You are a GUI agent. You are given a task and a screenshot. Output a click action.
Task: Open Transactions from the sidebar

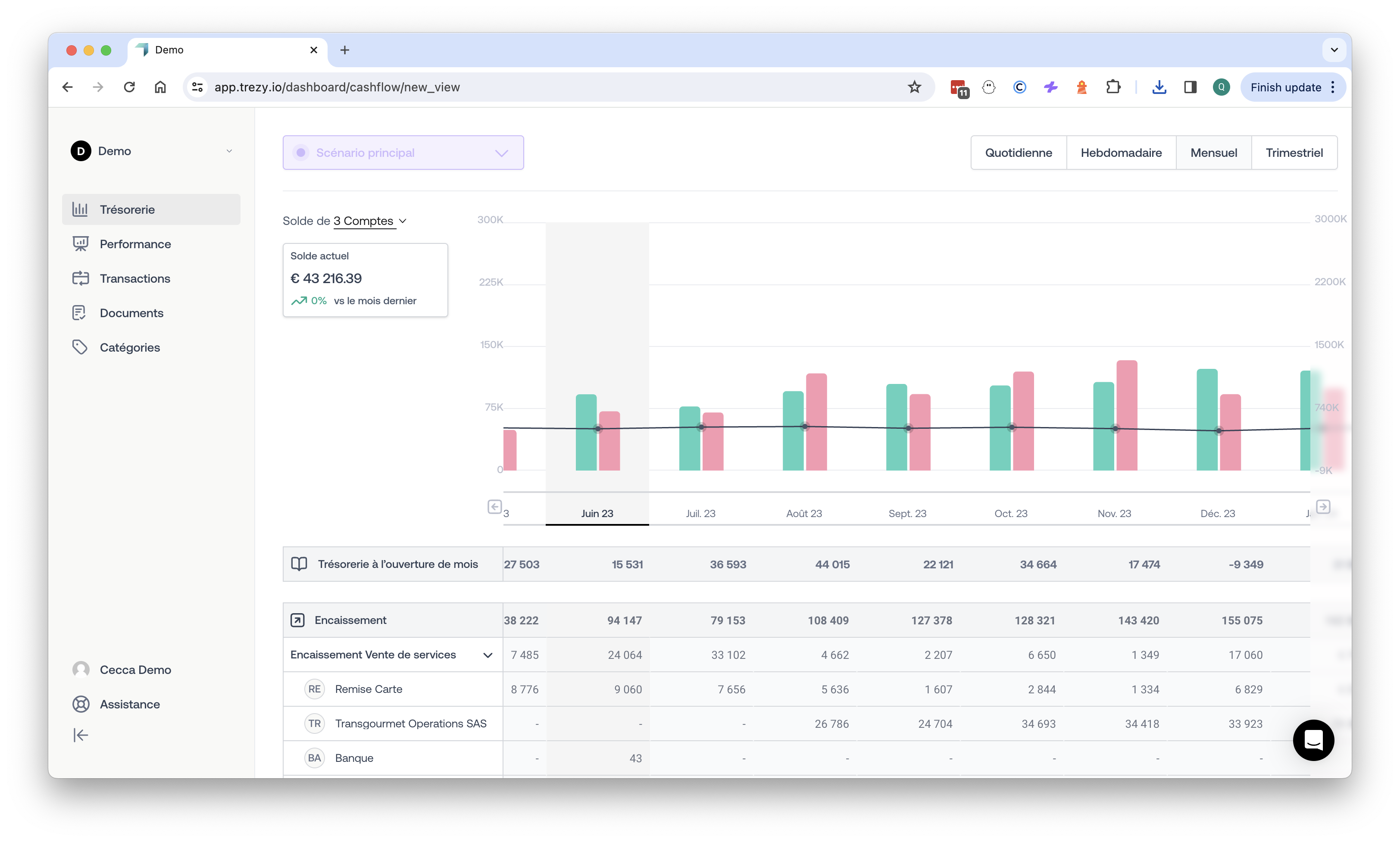coord(135,278)
